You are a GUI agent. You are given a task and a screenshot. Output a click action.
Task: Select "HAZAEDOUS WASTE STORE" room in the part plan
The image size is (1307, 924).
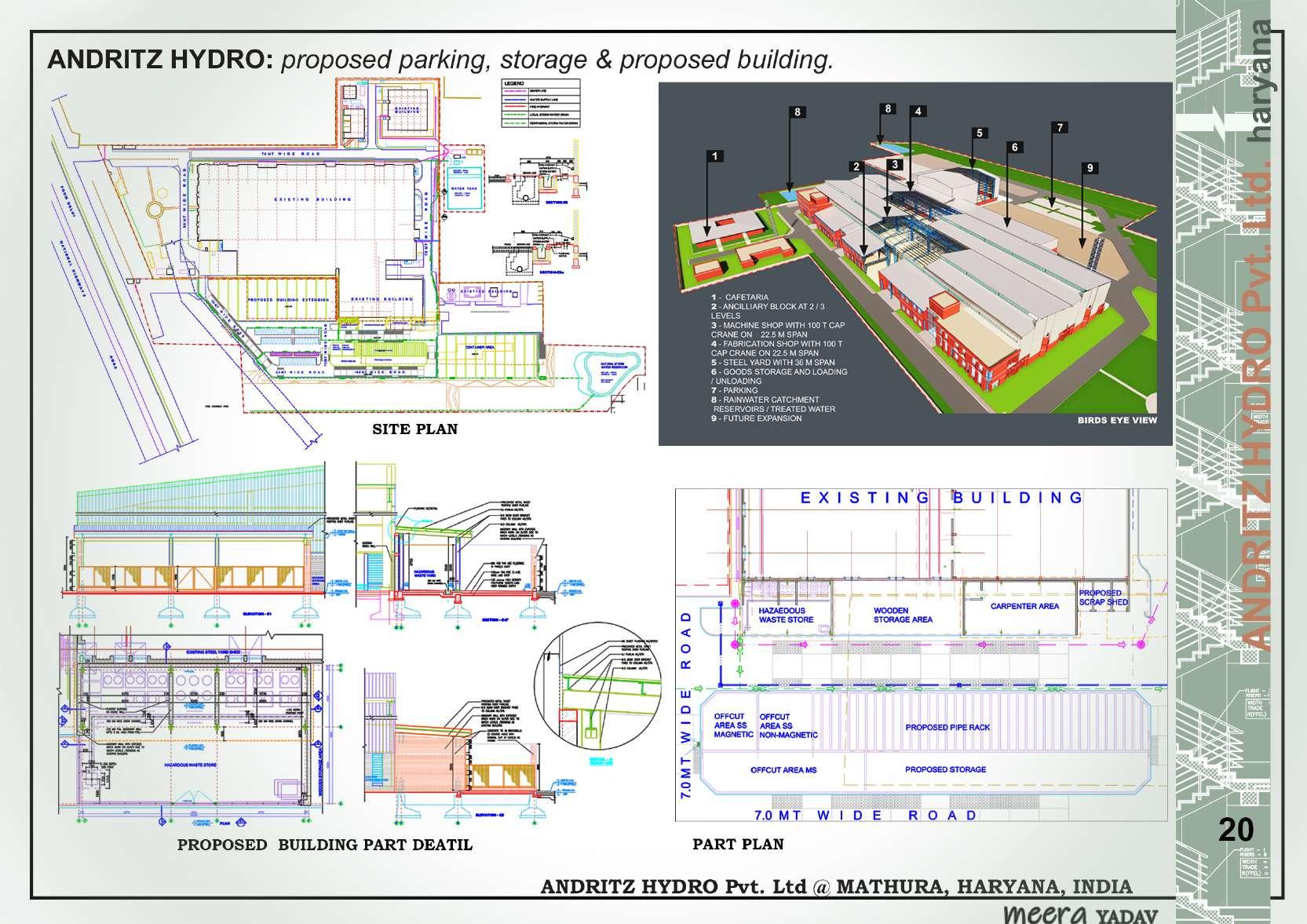(x=786, y=615)
